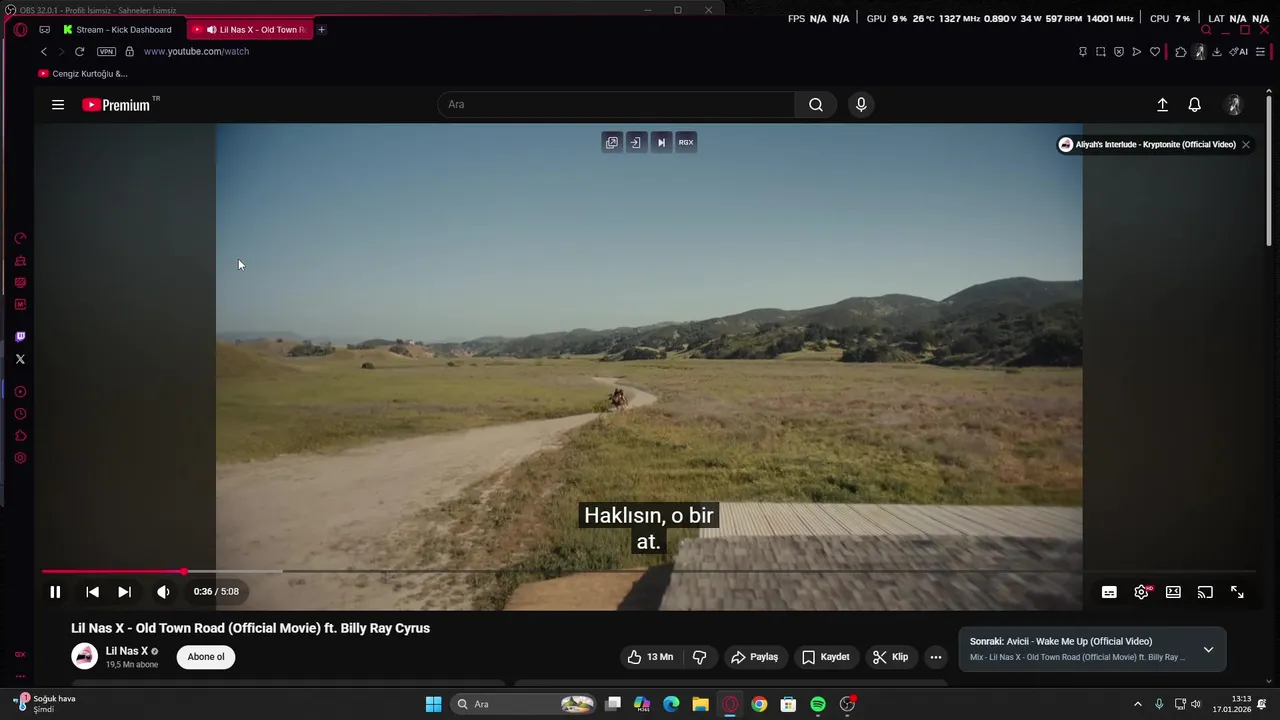Seek within the red video progress bar

[113, 572]
